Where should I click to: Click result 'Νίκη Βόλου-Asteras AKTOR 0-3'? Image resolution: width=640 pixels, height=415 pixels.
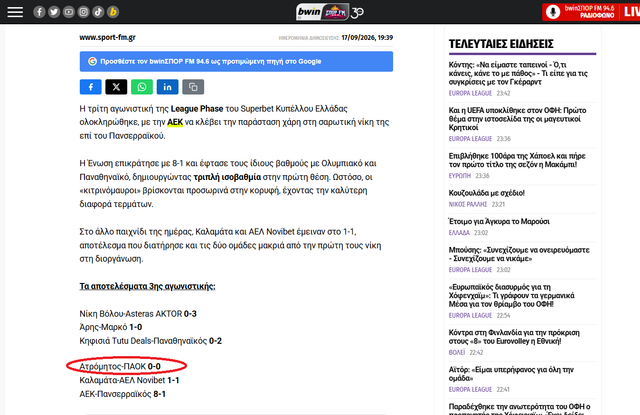click(138, 313)
